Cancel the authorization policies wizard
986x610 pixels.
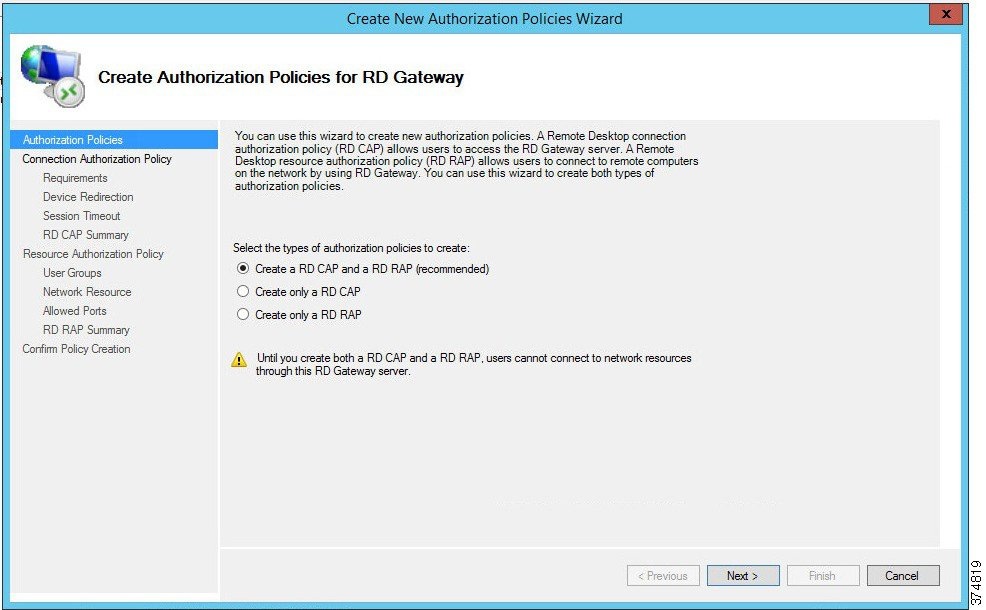(x=902, y=575)
